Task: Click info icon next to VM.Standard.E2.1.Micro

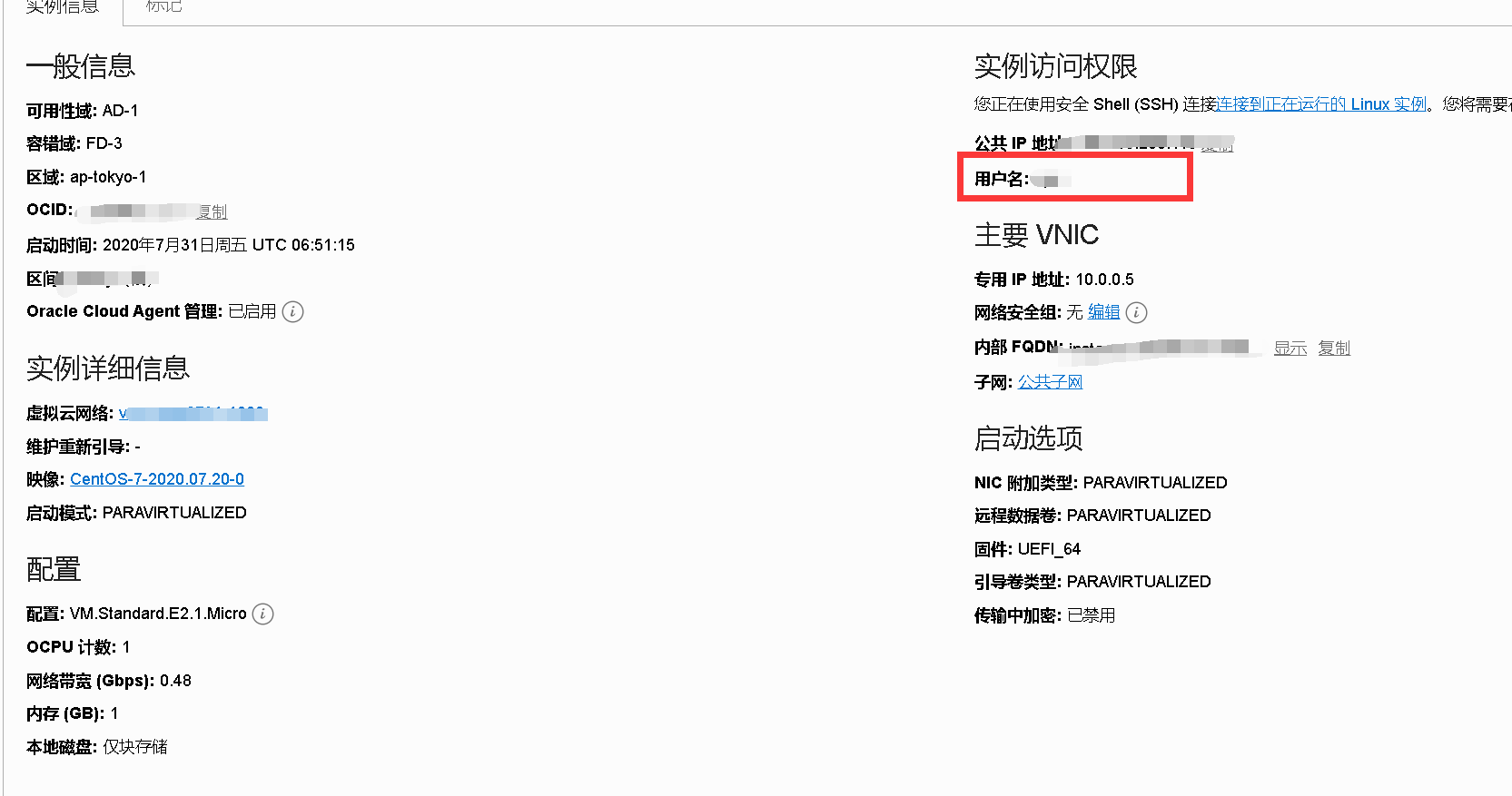Action: (262, 614)
